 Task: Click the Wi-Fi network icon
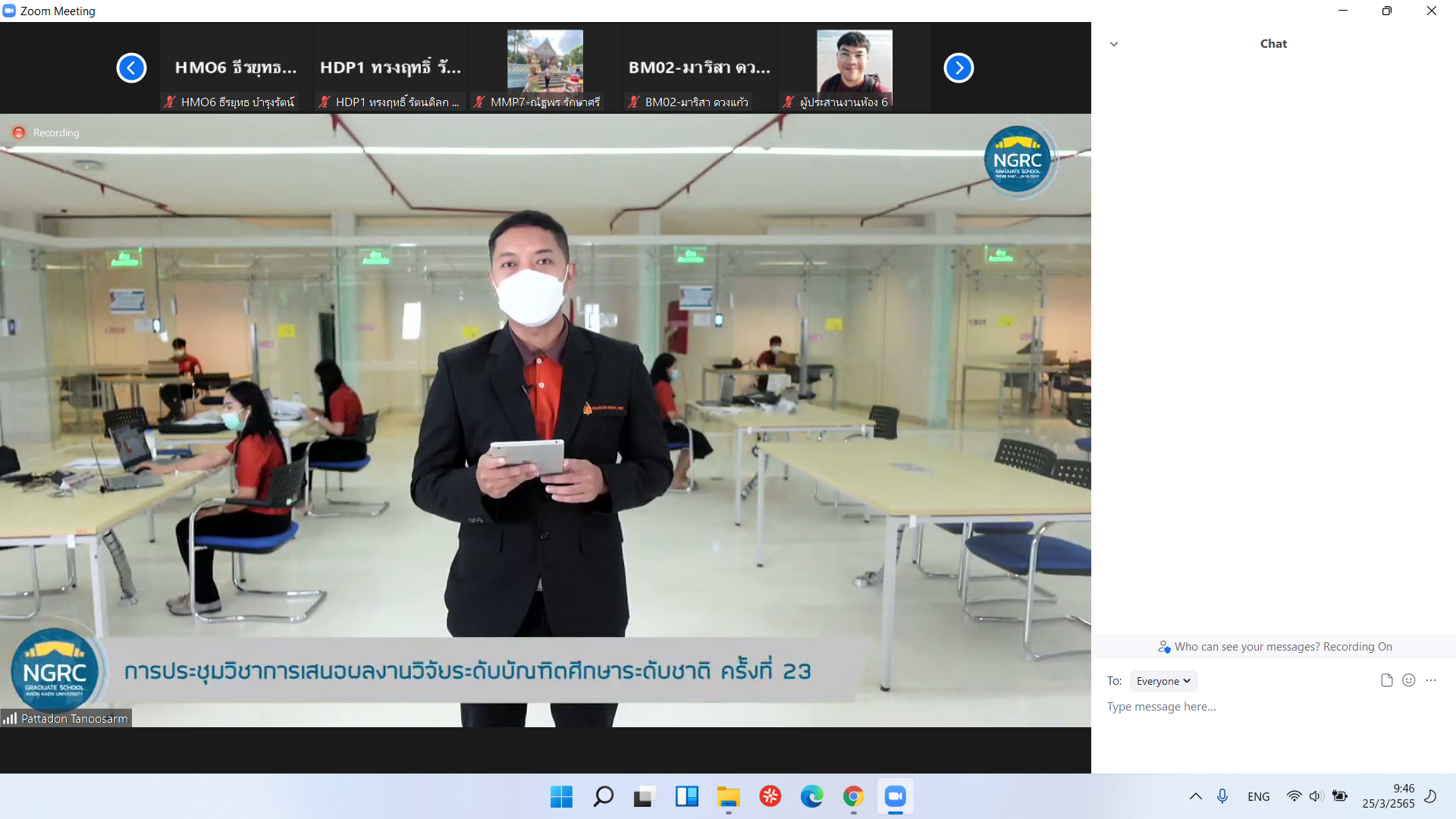(1294, 796)
